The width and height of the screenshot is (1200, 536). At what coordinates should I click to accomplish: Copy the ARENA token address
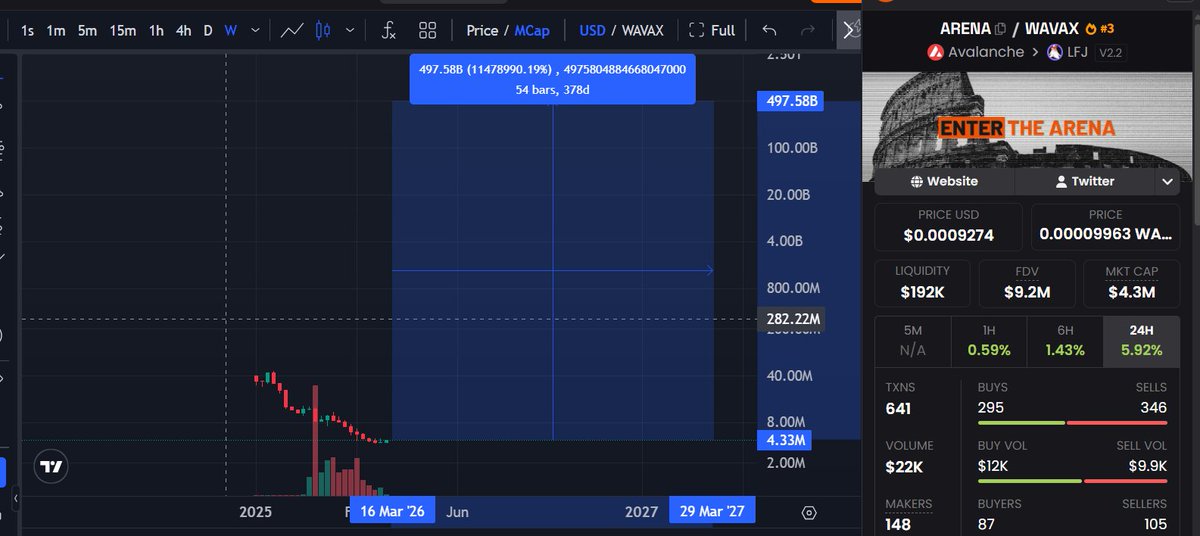click(1001, 29)
